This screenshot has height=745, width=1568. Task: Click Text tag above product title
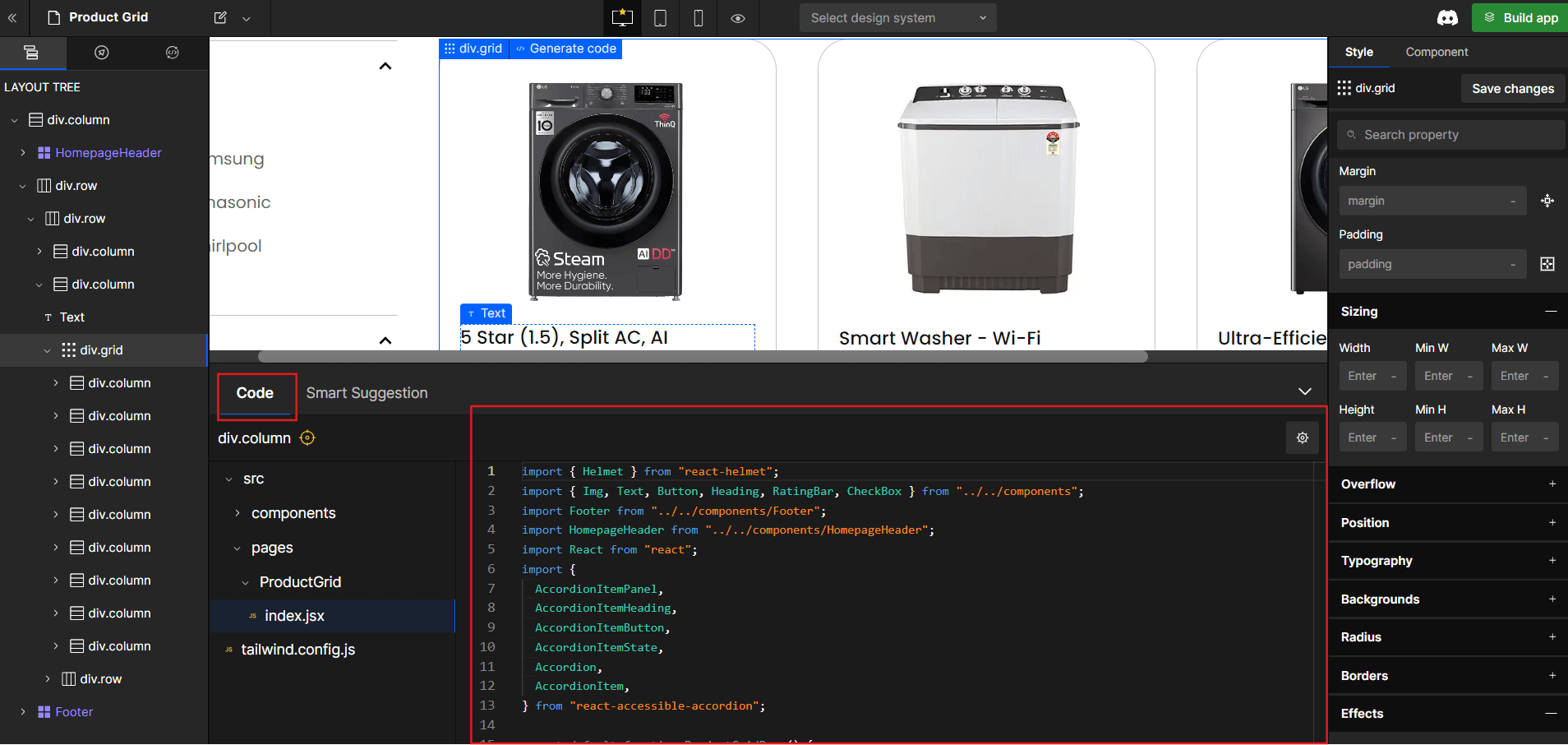point(486,313)
